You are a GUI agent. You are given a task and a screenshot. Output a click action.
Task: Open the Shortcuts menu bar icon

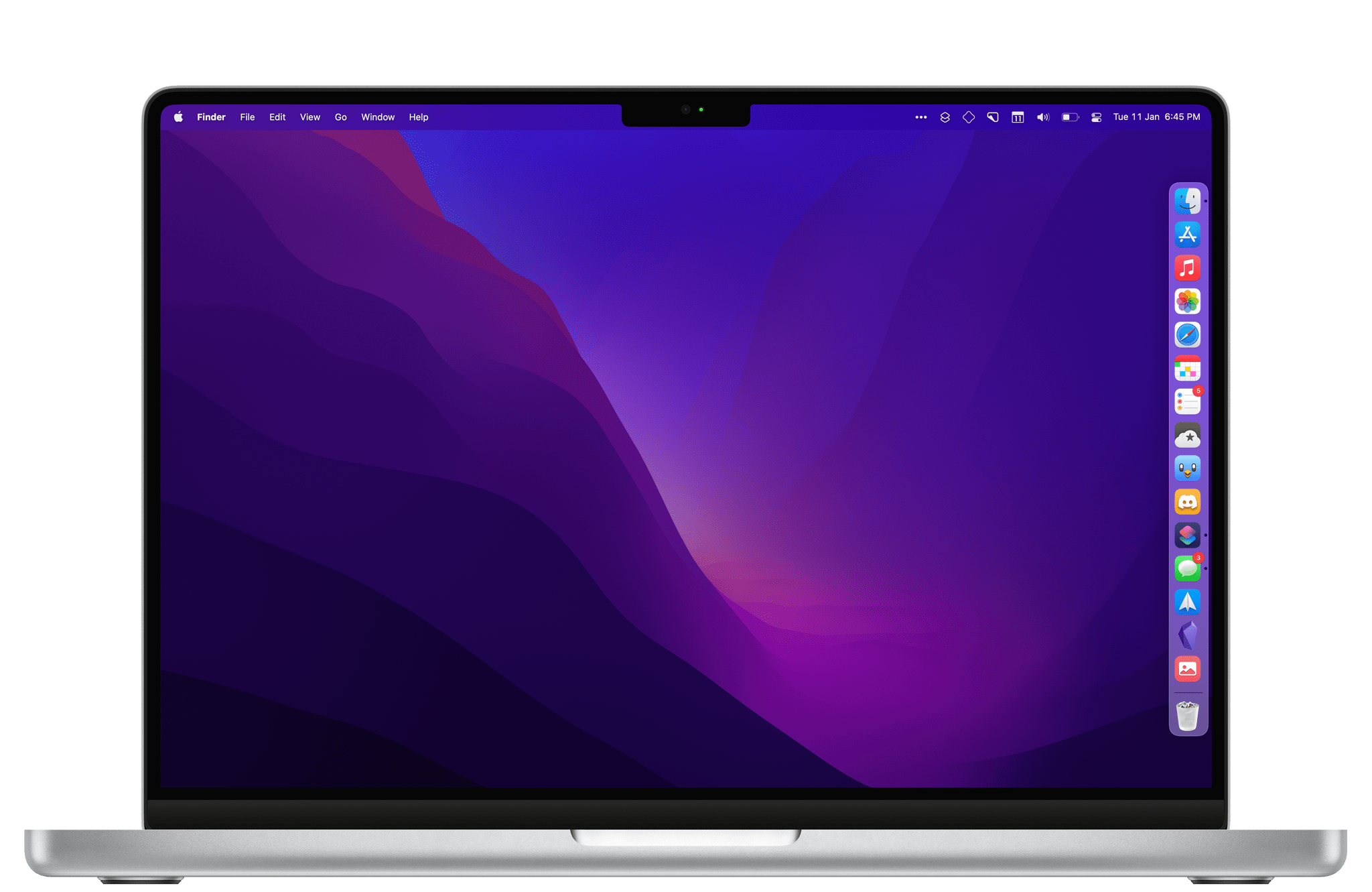coord(945,117)
